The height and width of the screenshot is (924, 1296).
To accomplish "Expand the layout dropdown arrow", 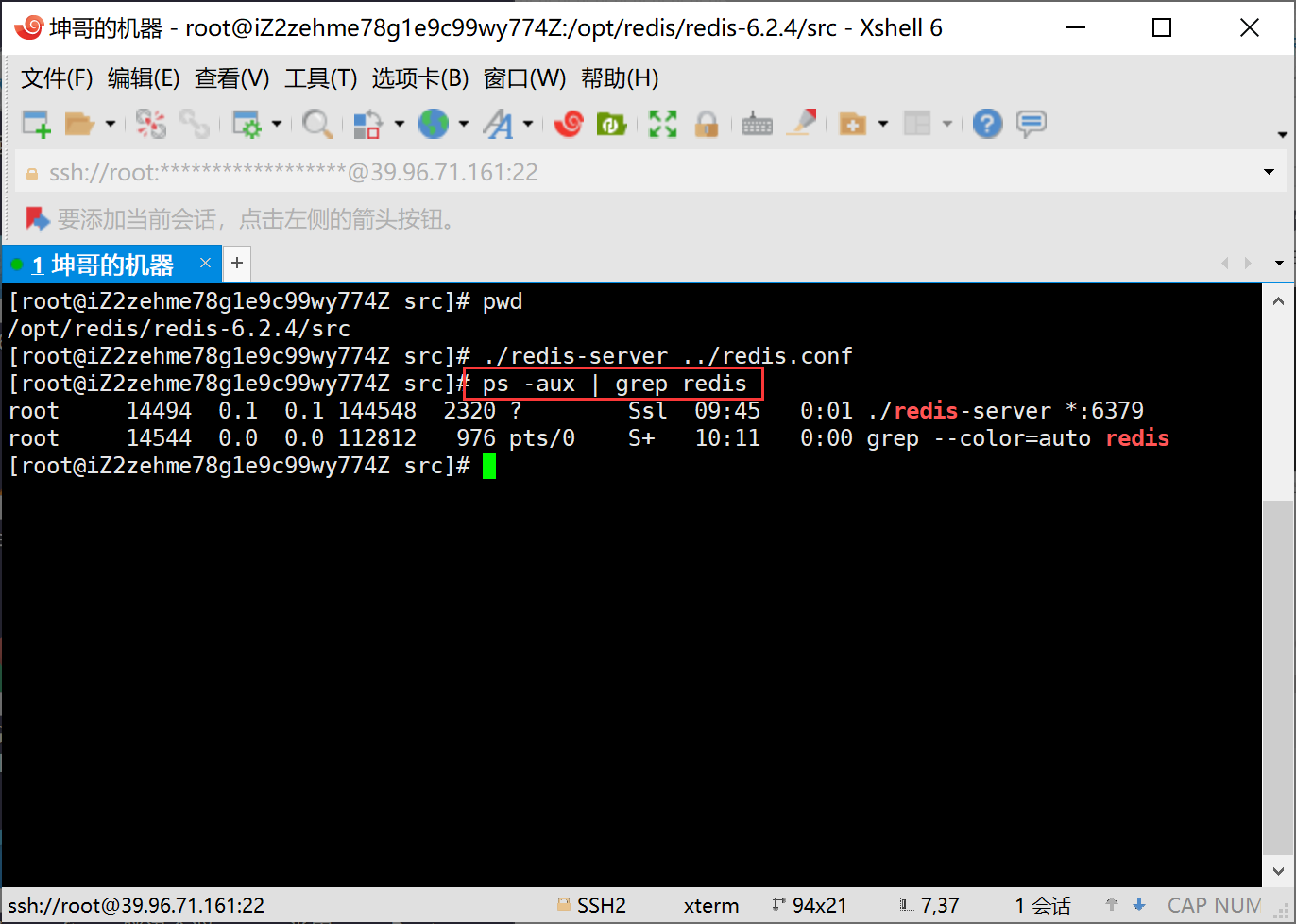I will coord(946,124).
